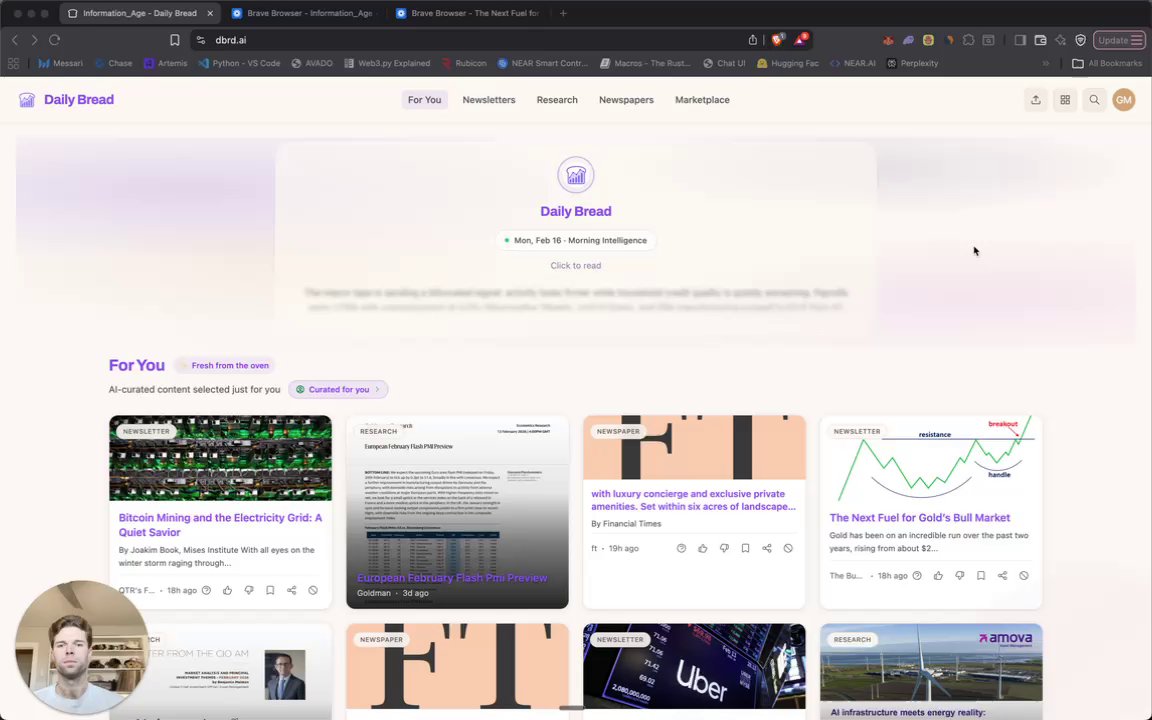1152x720 pixels.
Task: Click the info icon on Financial Times card
Action: pos(682,548)
